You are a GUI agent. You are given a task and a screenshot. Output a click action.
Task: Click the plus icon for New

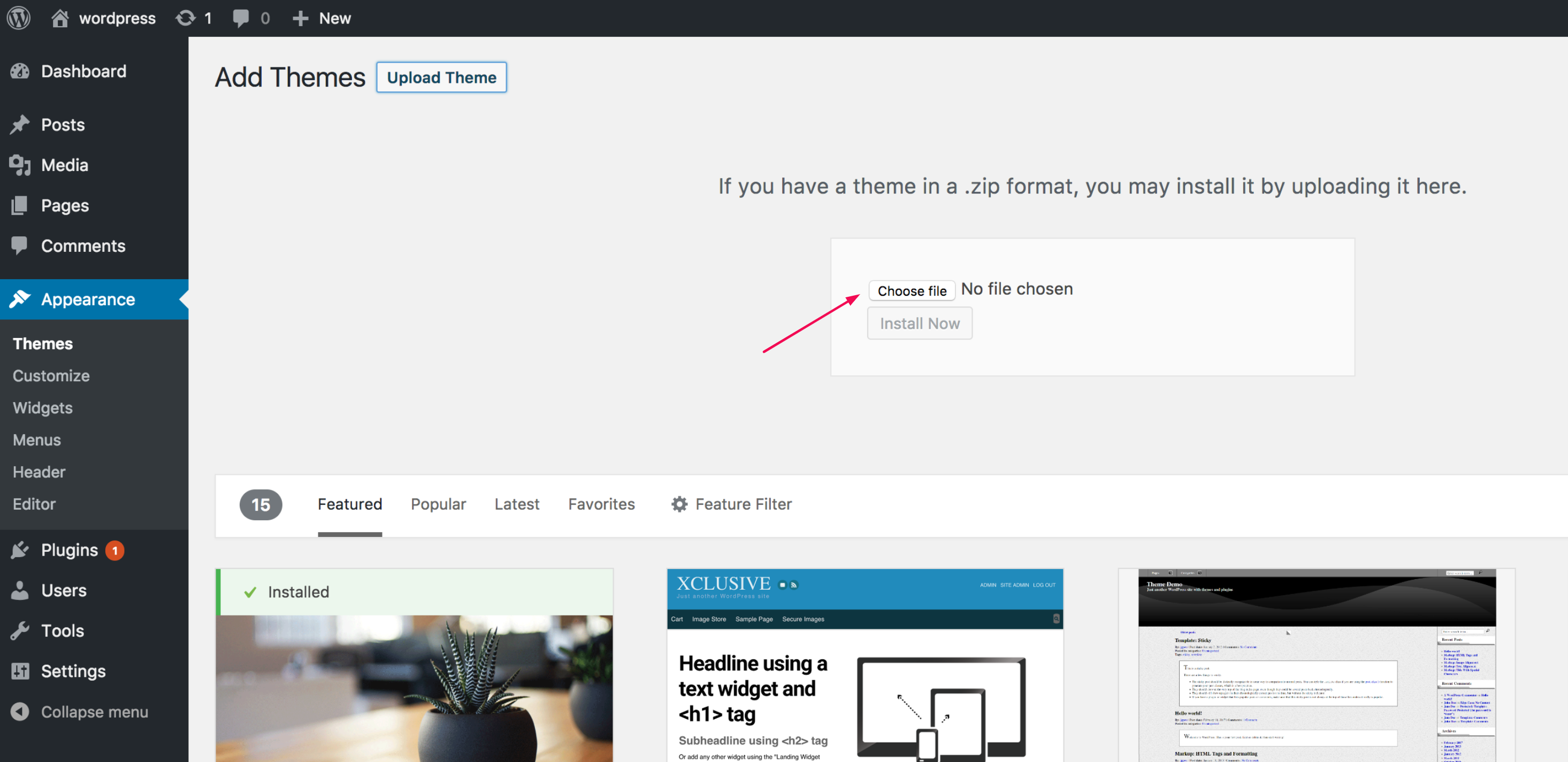click(300, 18)
